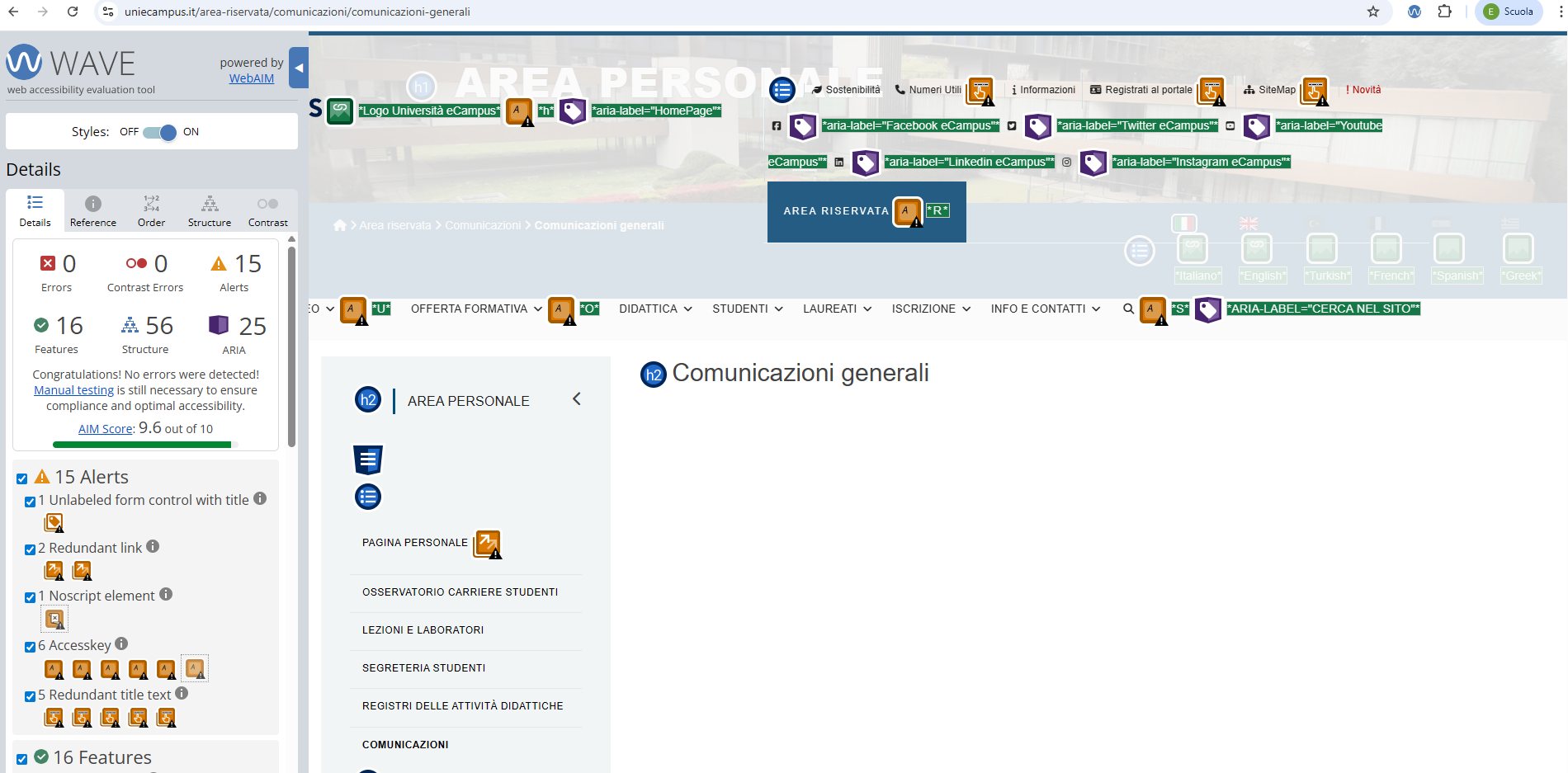Uncheck the 6 Accesskey checkbox
Screen dimensions: 1568x773
click(31, 647)
